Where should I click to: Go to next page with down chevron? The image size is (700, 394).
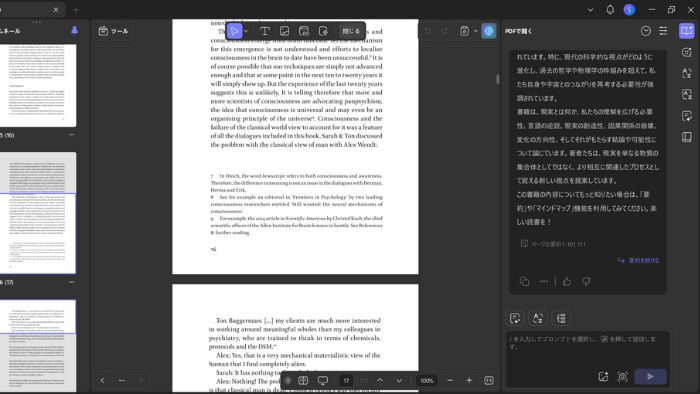399,381
